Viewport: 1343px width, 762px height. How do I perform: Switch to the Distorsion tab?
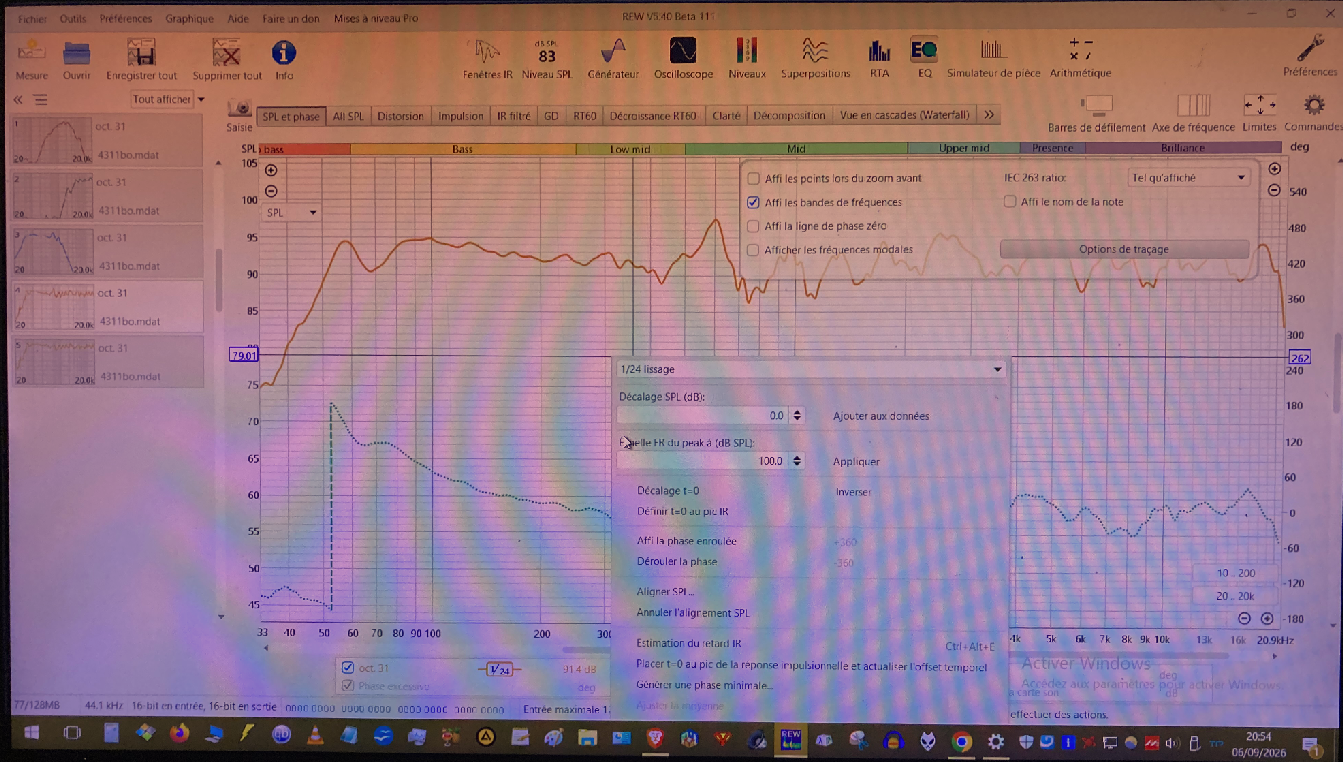coord(400,116)
